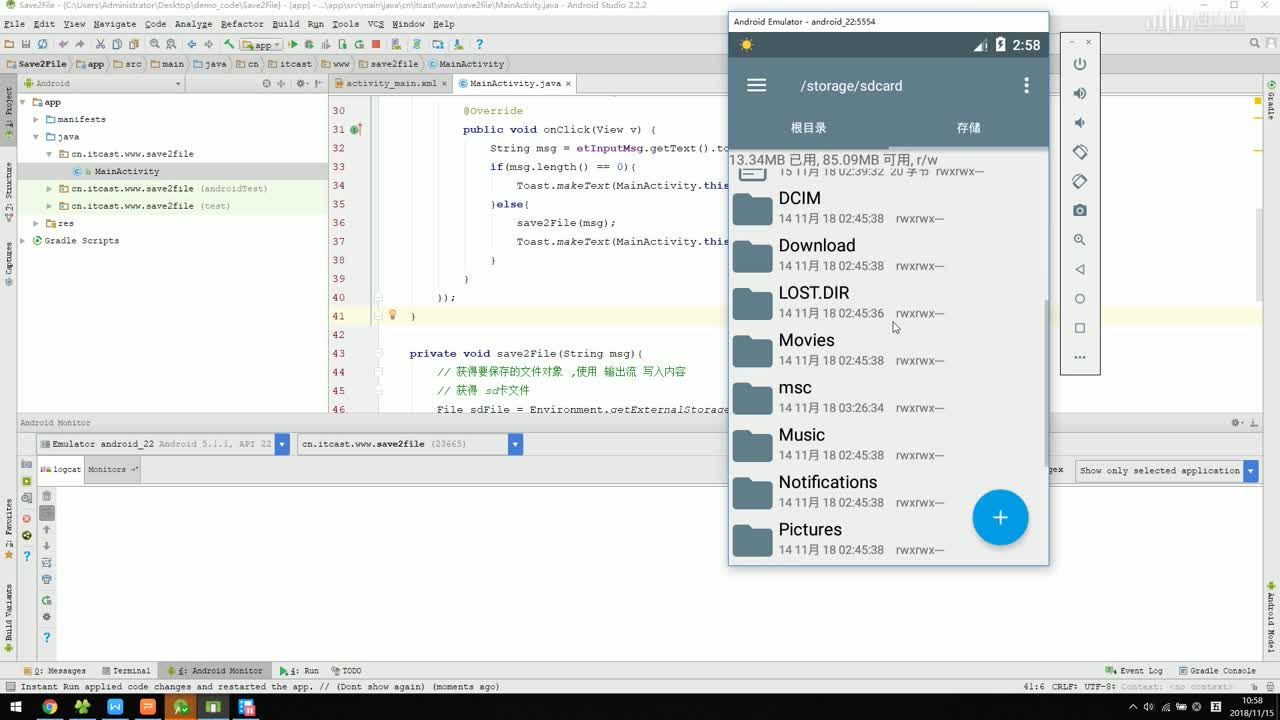Open the VCS menu
The height and width of the screenshot is (720, 1280).
click(375, 23)
